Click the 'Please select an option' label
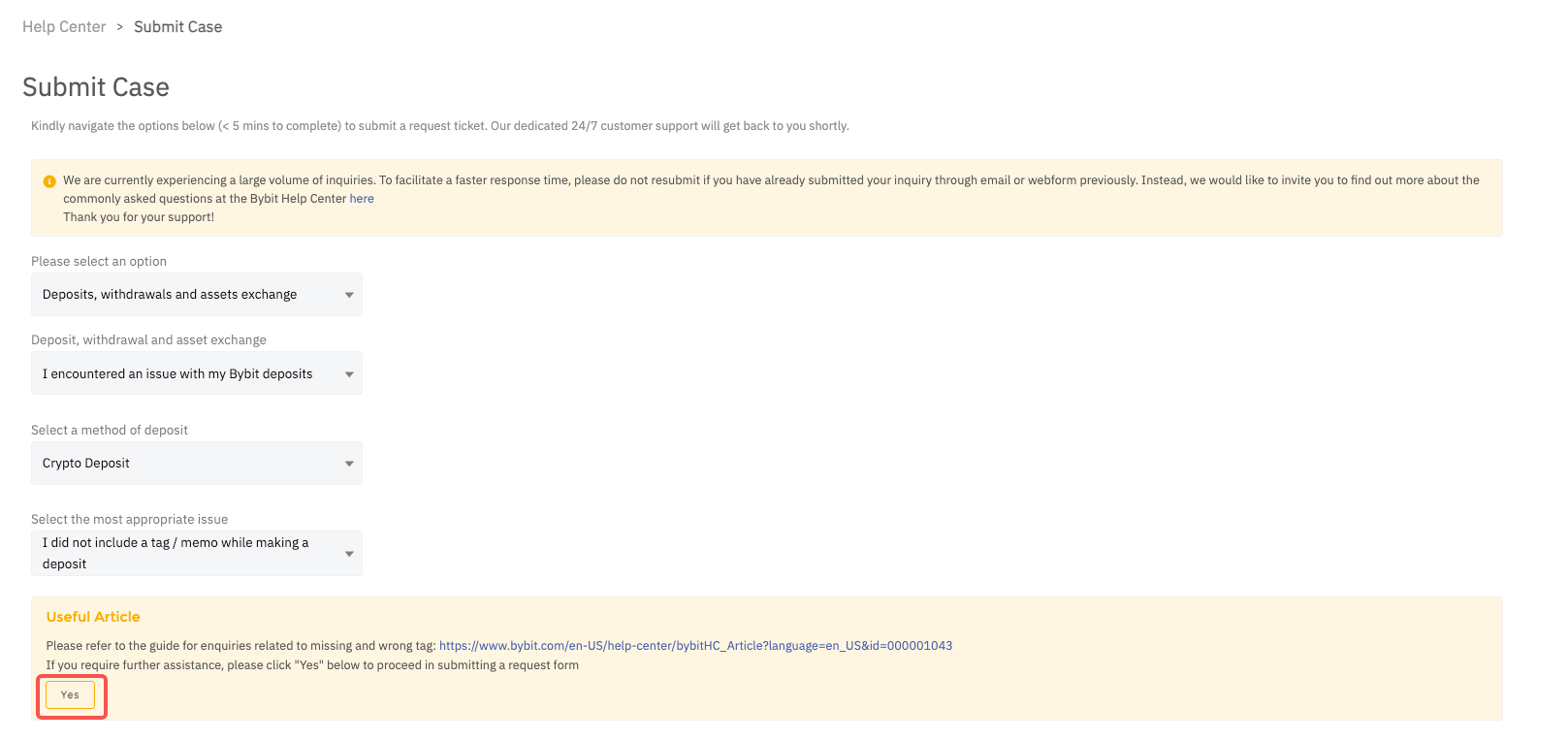The height and width of the screenshot is (741, 1568). (99, 262)
